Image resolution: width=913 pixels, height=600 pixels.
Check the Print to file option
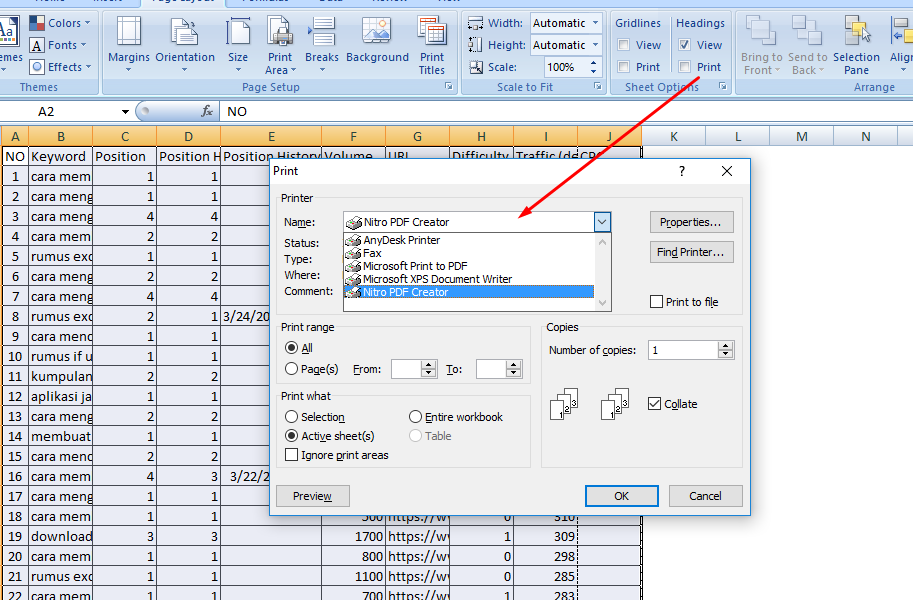[656, 302]
